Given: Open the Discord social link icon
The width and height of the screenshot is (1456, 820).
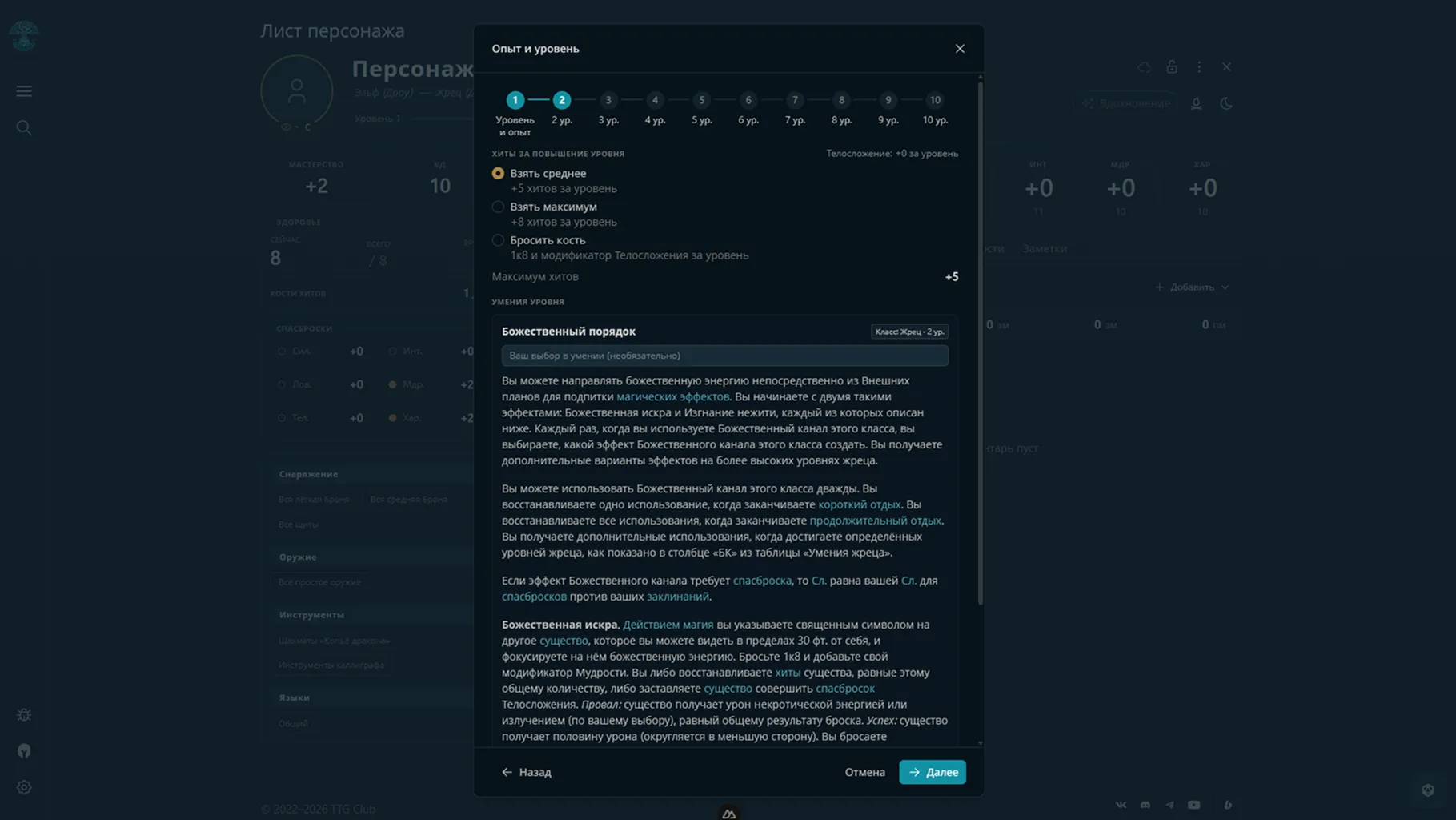Looking at the screenshot, I should [1145, 805].
